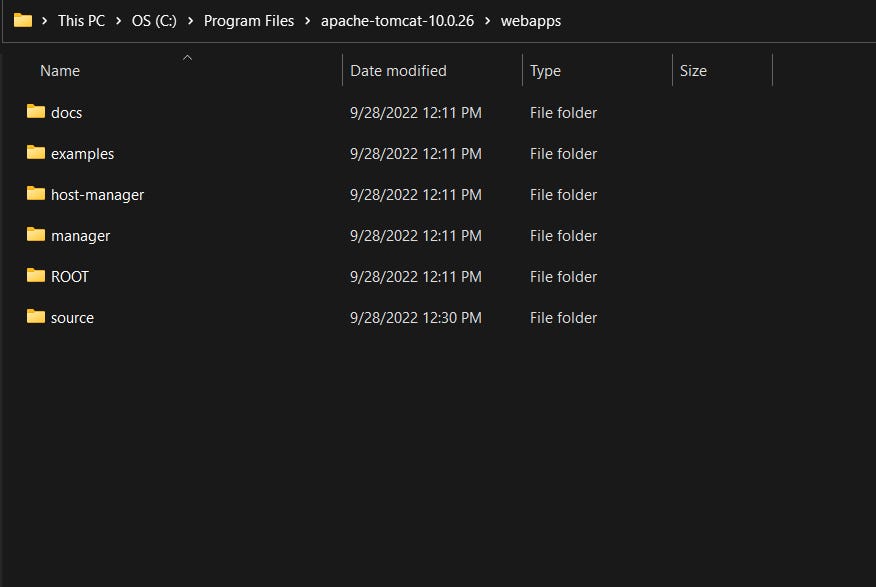Select the examples folder name

pyautogui.click(x=83, y=154)
